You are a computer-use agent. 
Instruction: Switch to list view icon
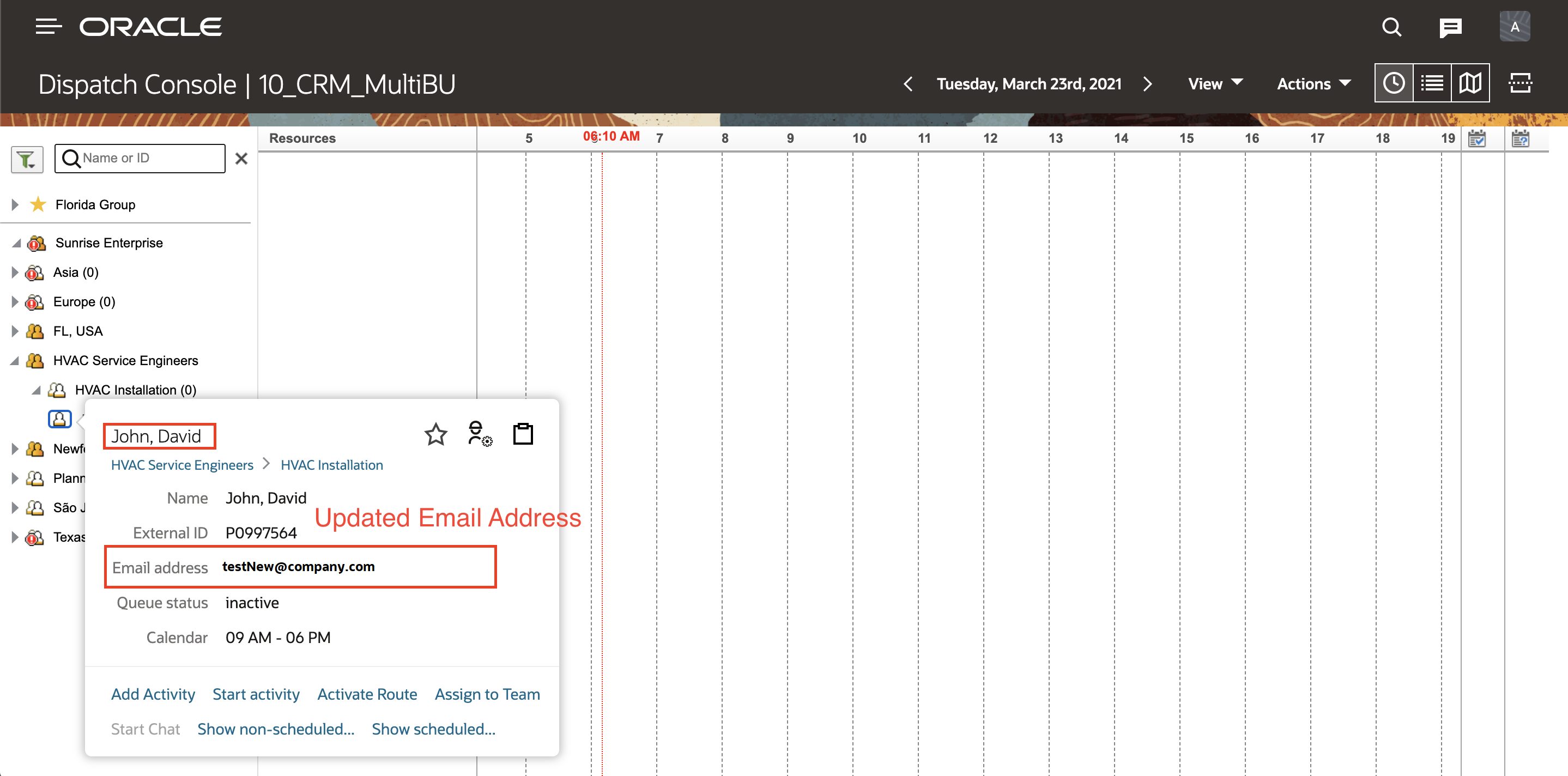1432,83
